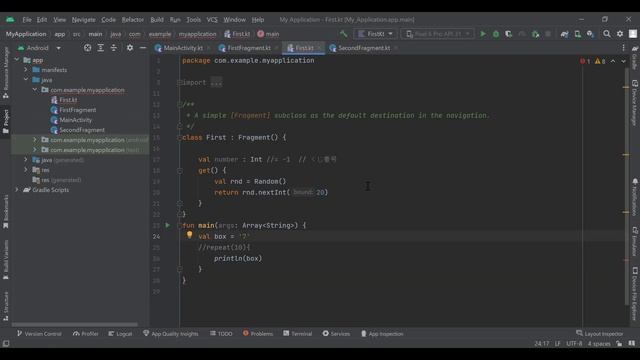
Task: Toggle the Structure side tool window
Action: tap(6, 306)
